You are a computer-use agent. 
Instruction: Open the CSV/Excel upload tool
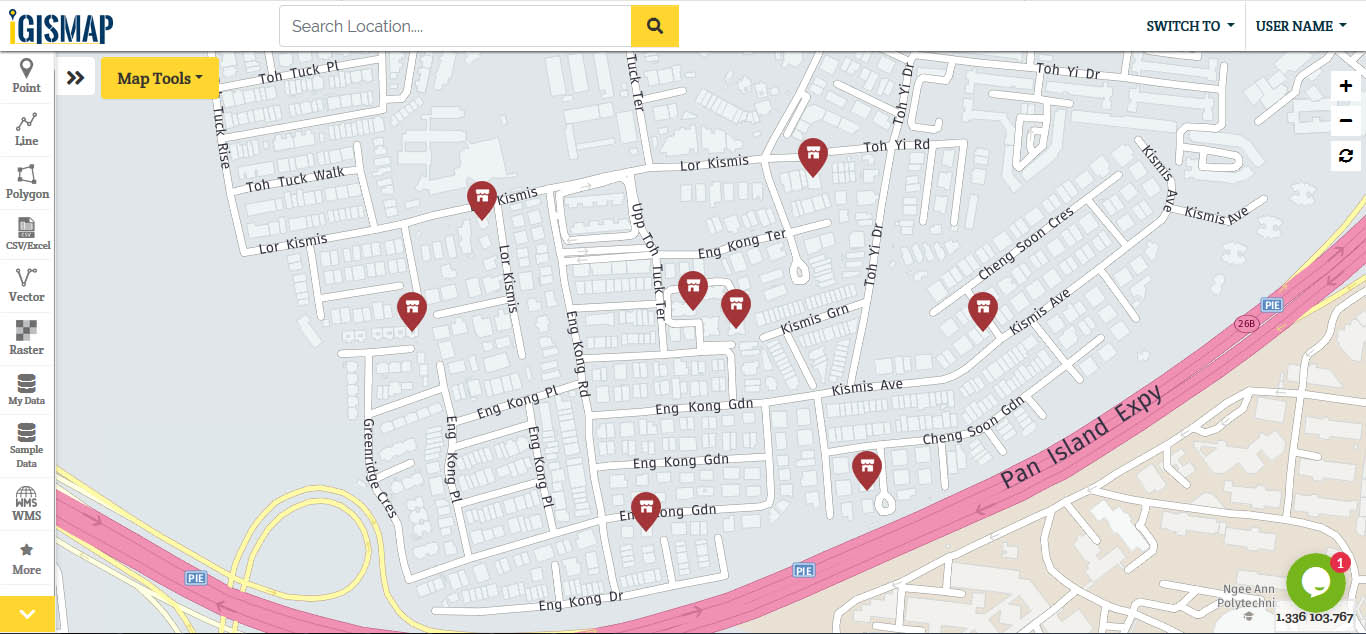[27, 232]
